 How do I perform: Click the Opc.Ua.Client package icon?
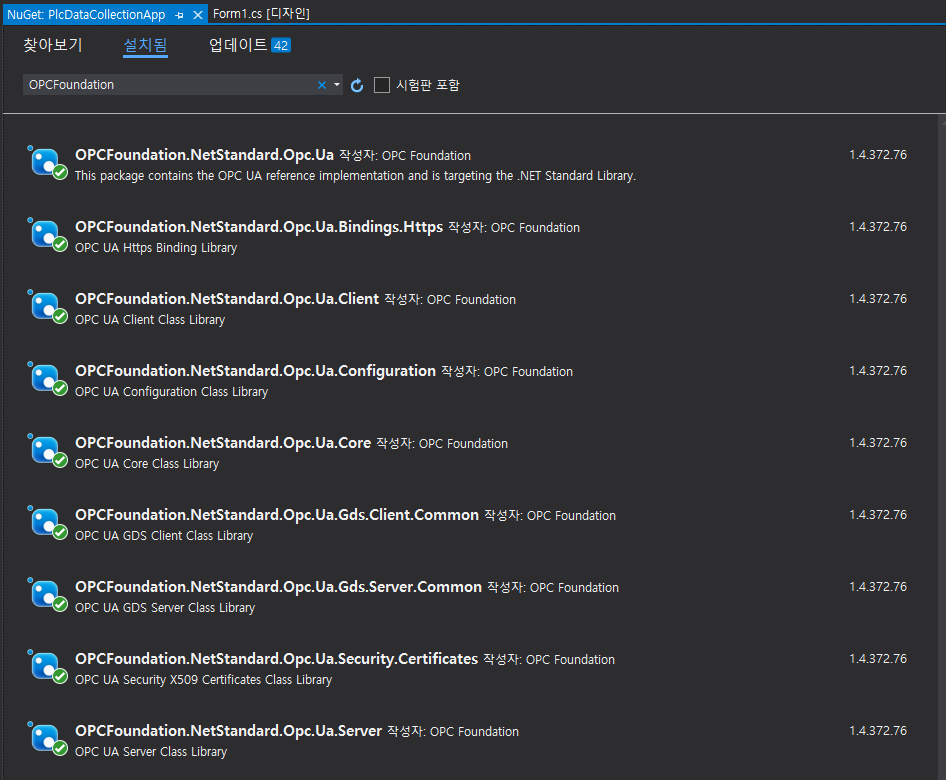pyautogui.click(x=48, y=307)
